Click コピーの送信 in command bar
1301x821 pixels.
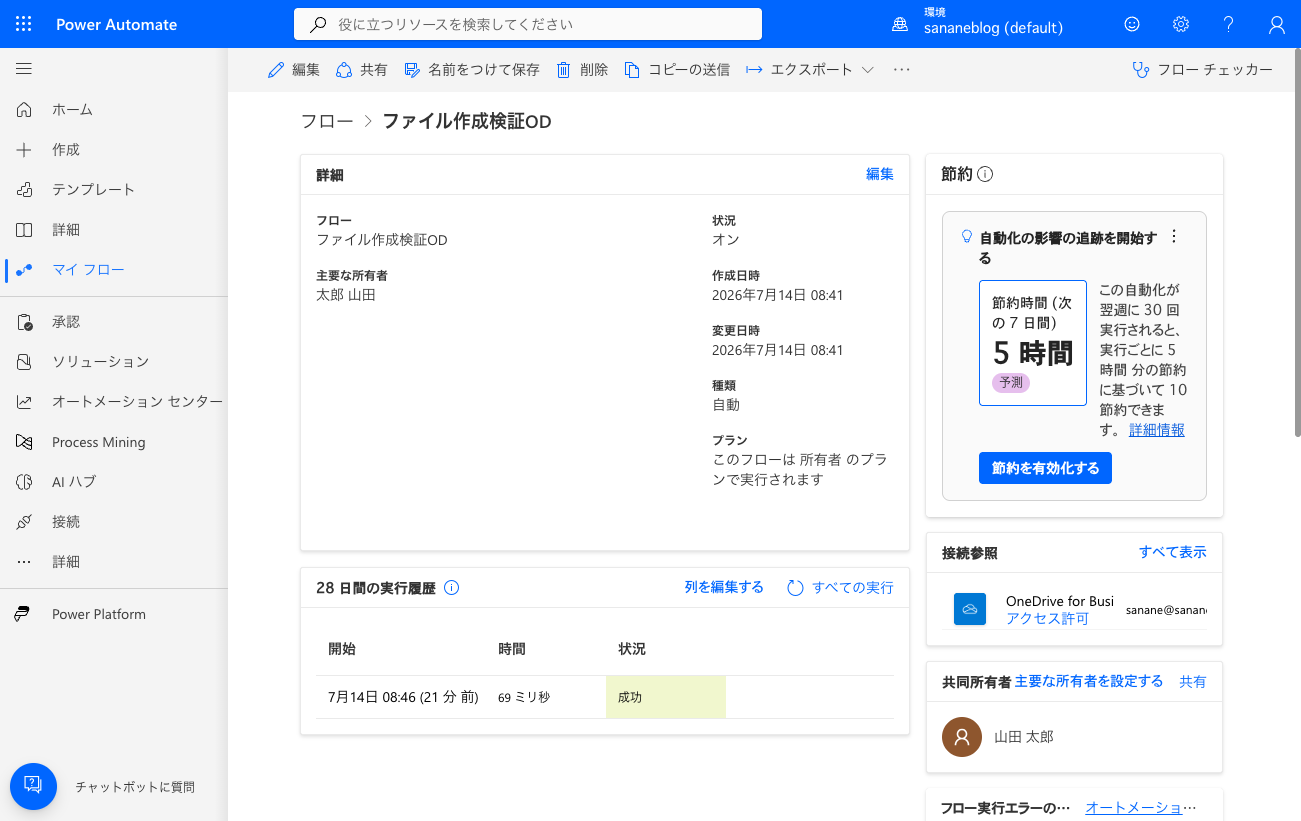(677, 69)
